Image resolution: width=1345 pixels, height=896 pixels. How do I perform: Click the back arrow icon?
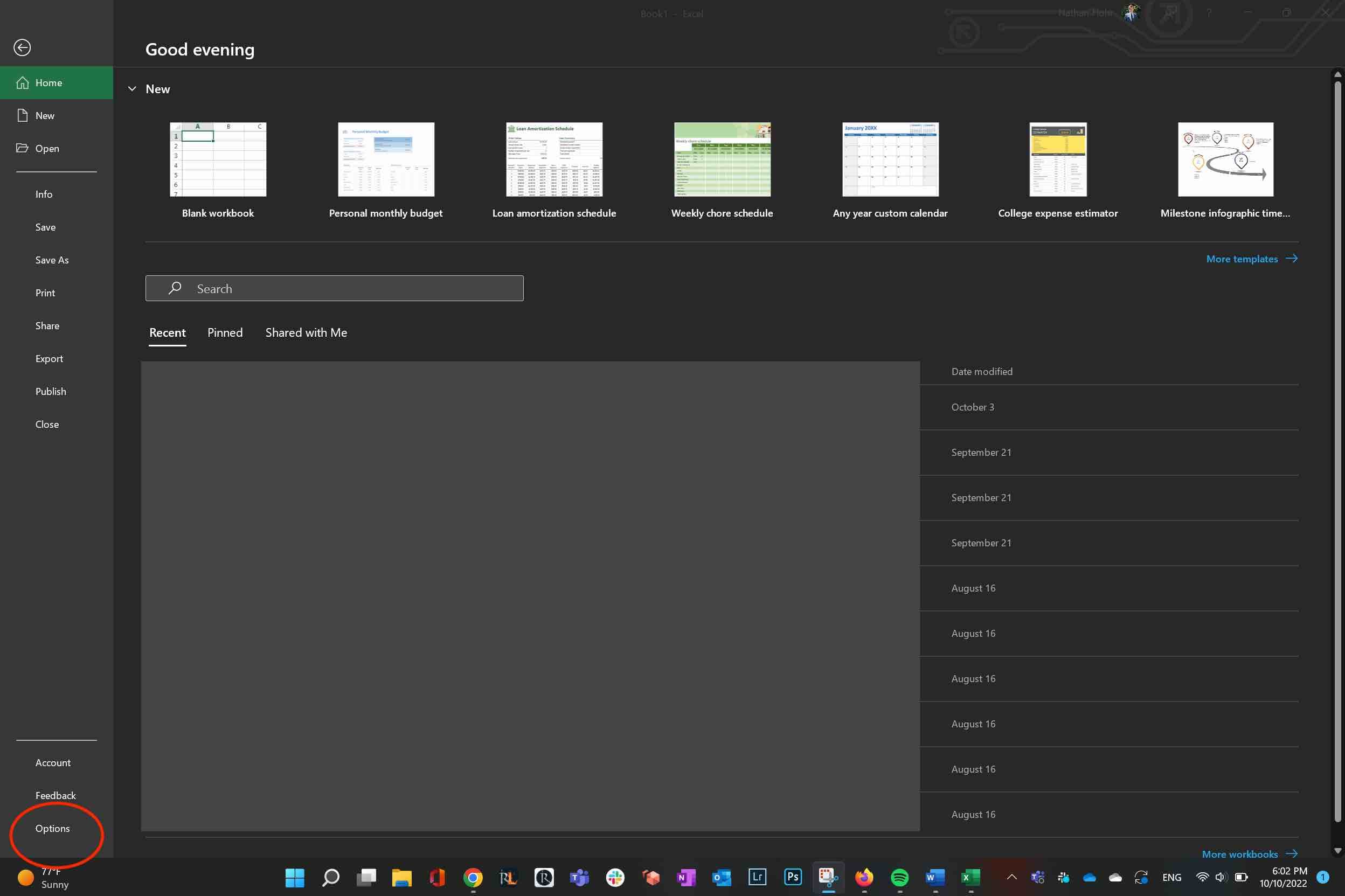(x=22, y=47)
